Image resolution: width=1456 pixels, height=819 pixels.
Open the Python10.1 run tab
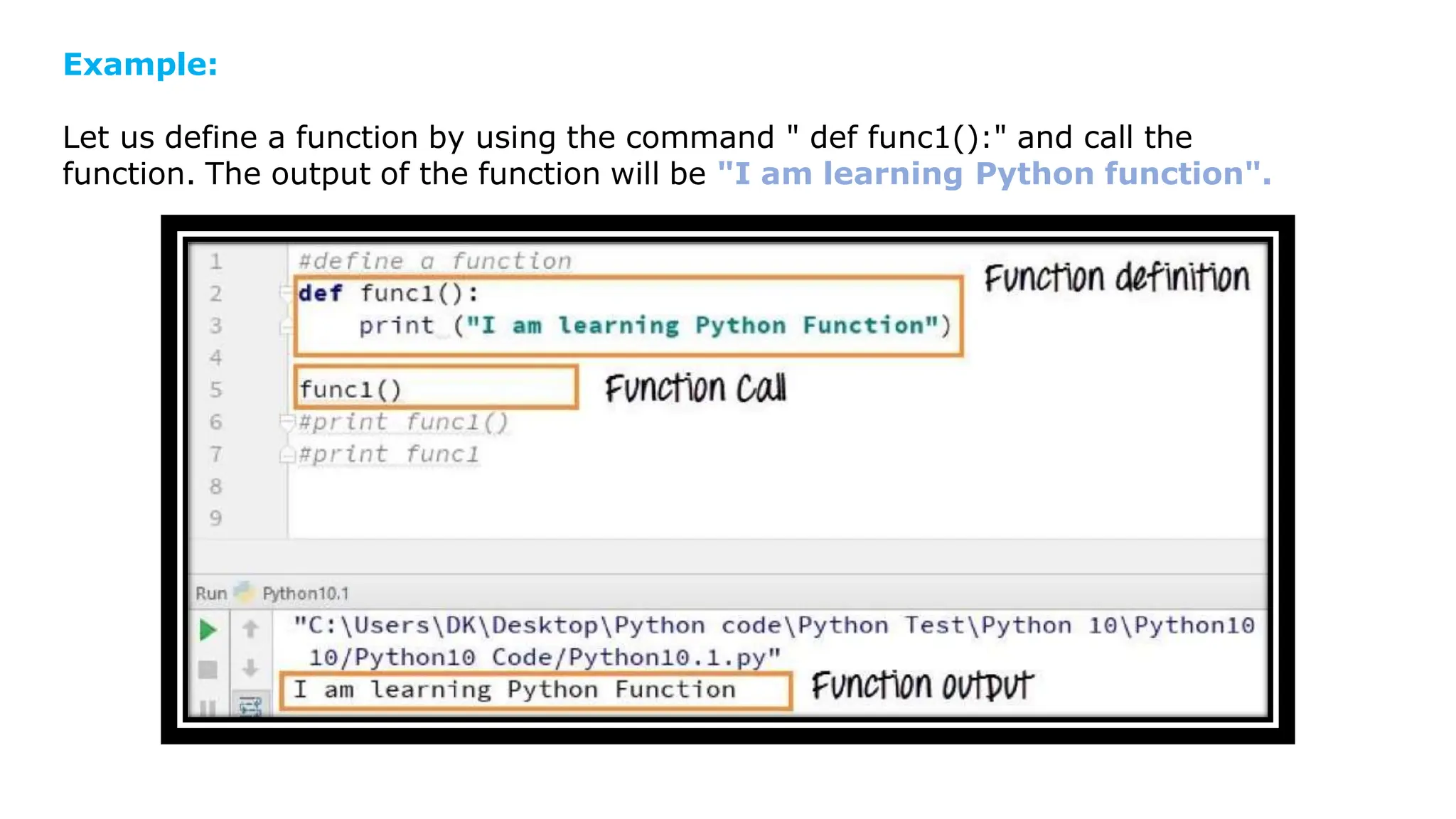(x=306, y=594)
